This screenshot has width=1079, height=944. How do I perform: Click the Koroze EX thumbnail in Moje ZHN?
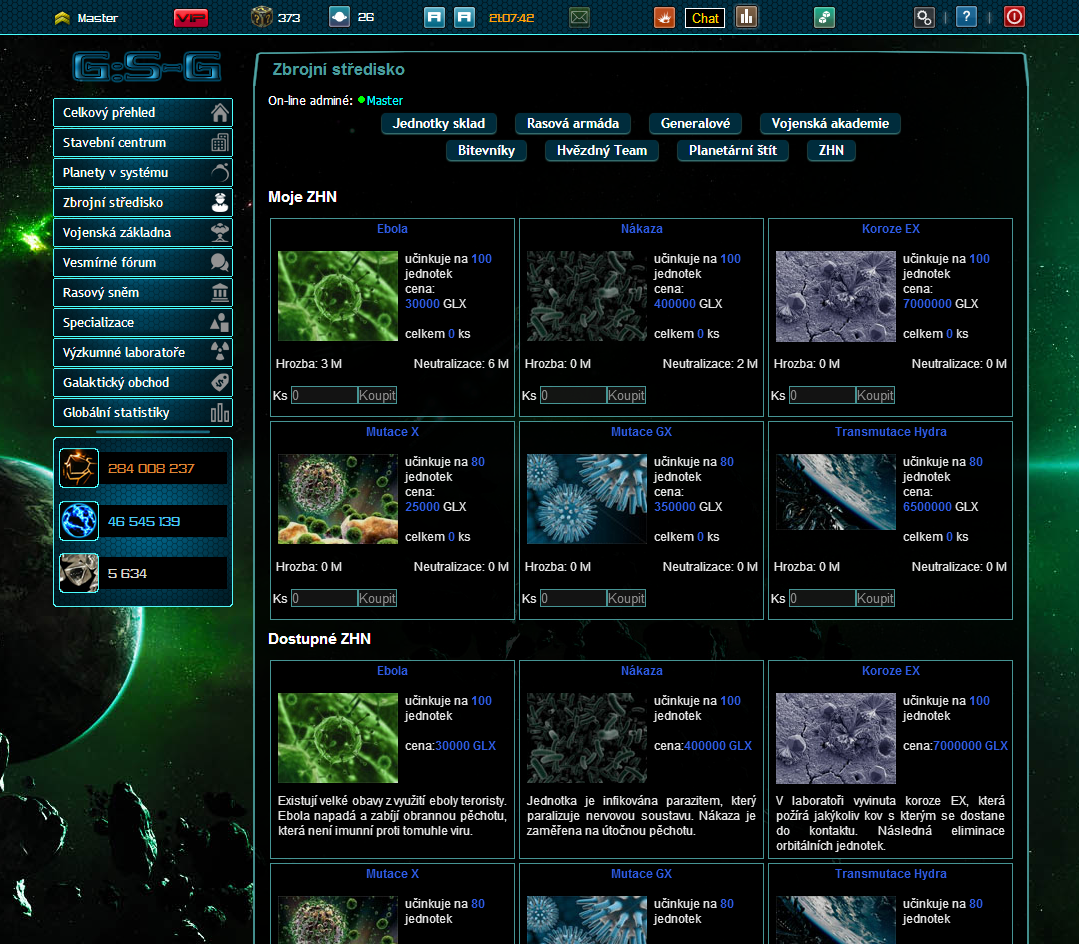836,296
